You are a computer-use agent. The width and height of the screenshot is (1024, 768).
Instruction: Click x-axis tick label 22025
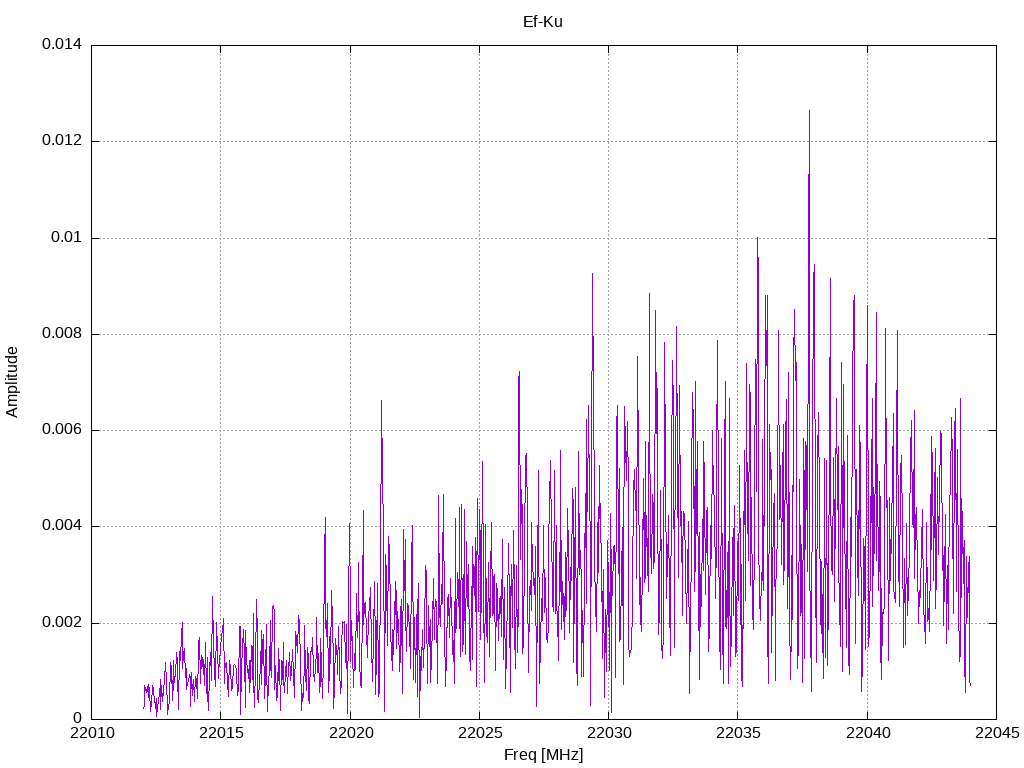pyautogui.click(x=480, y=733)
